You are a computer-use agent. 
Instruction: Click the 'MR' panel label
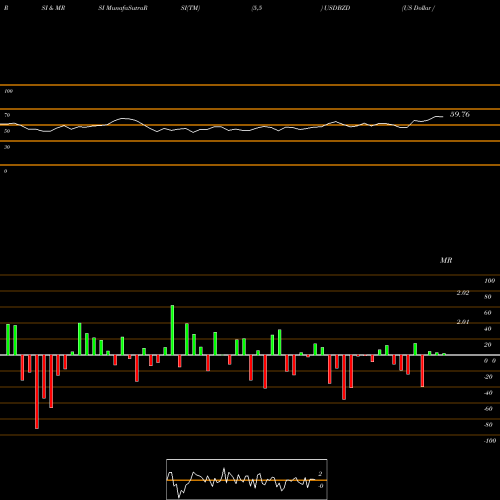click(x=446, y=260)
